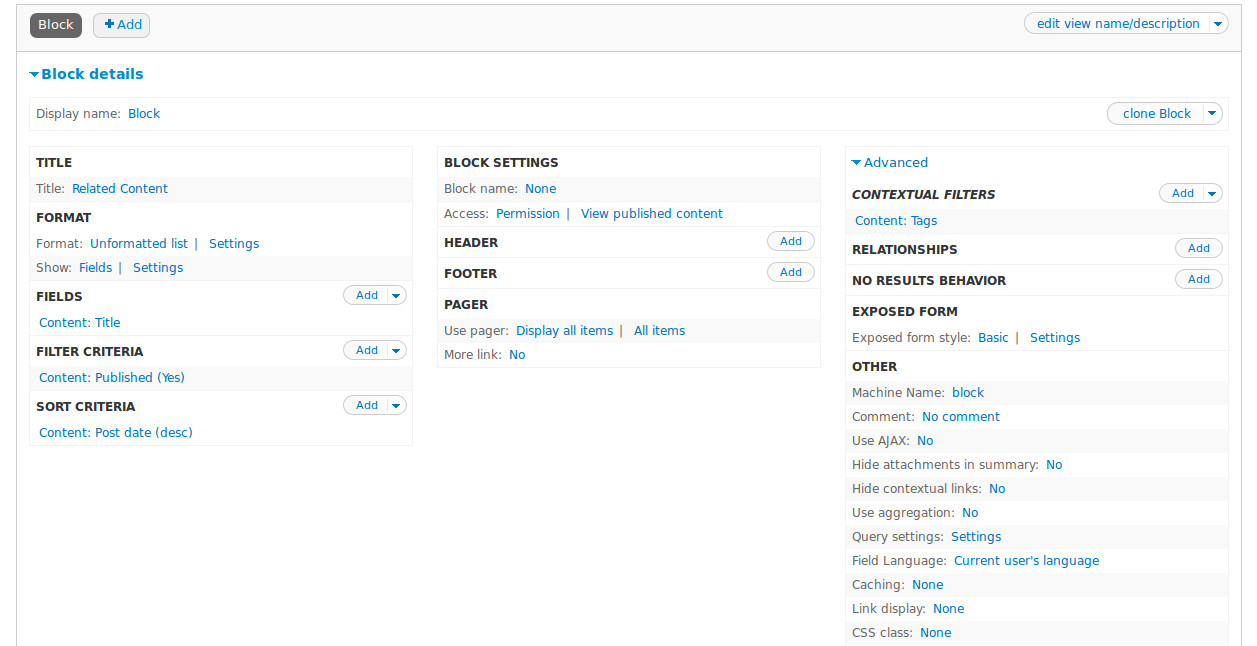Switch to the Block display tab
Screen dimensions: 1257x646
coord(55,24)
